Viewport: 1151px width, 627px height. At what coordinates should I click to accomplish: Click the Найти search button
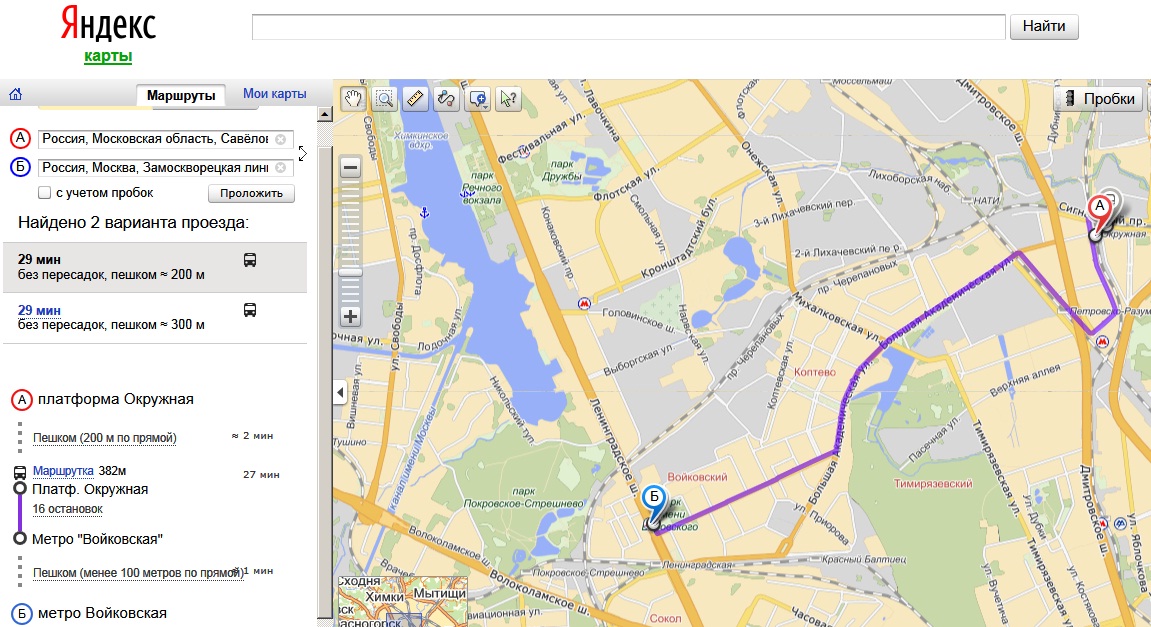[x=1044, y=26]
